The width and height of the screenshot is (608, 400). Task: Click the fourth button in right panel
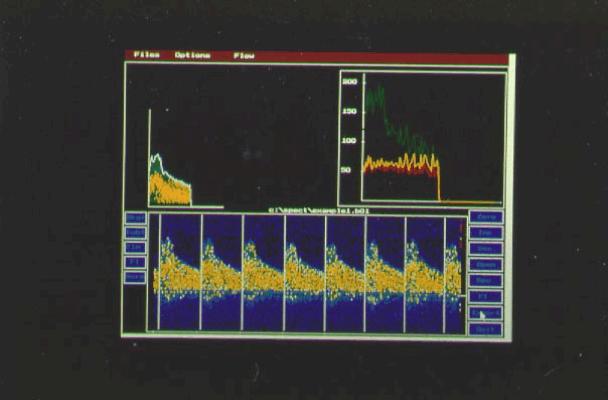tap(486, 265)
